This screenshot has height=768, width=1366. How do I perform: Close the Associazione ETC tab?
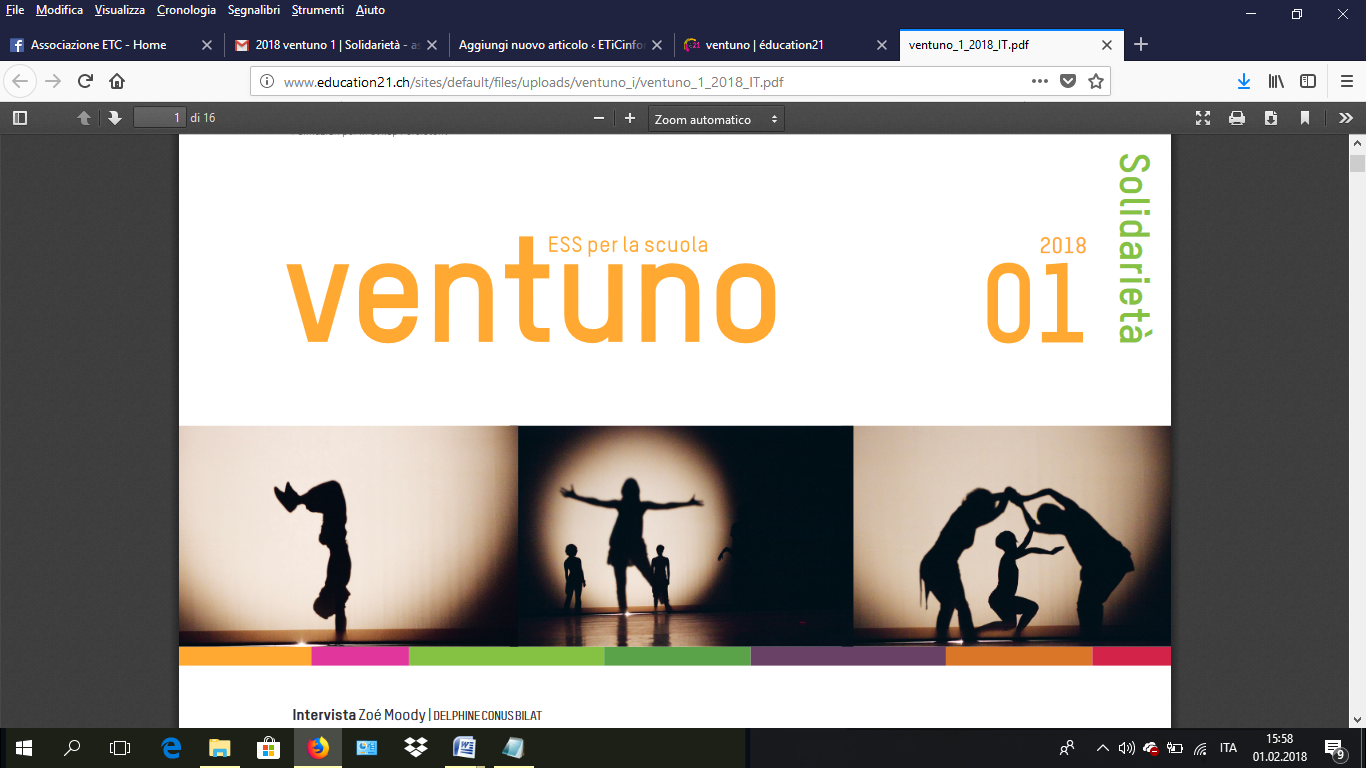pos(207,45)
